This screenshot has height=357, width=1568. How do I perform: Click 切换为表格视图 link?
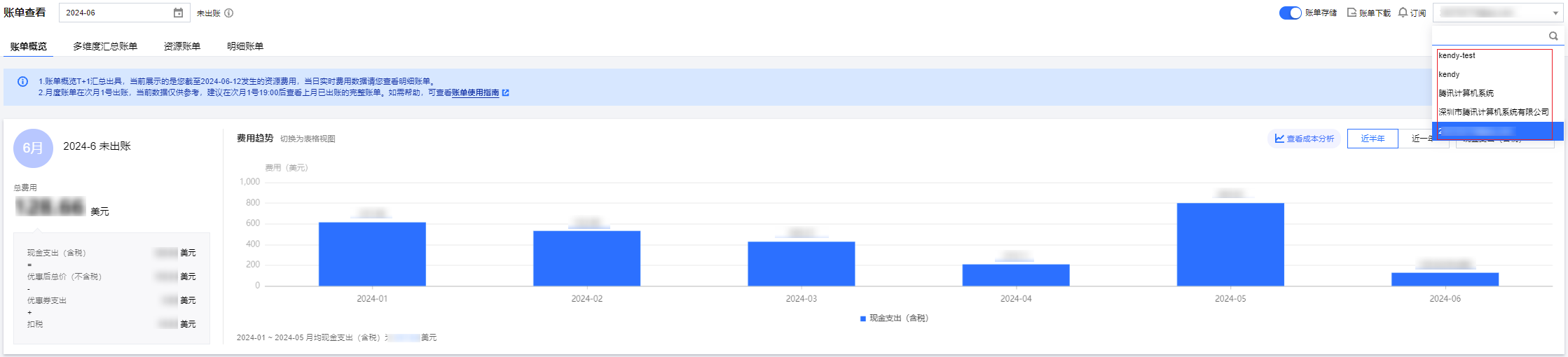308,139
